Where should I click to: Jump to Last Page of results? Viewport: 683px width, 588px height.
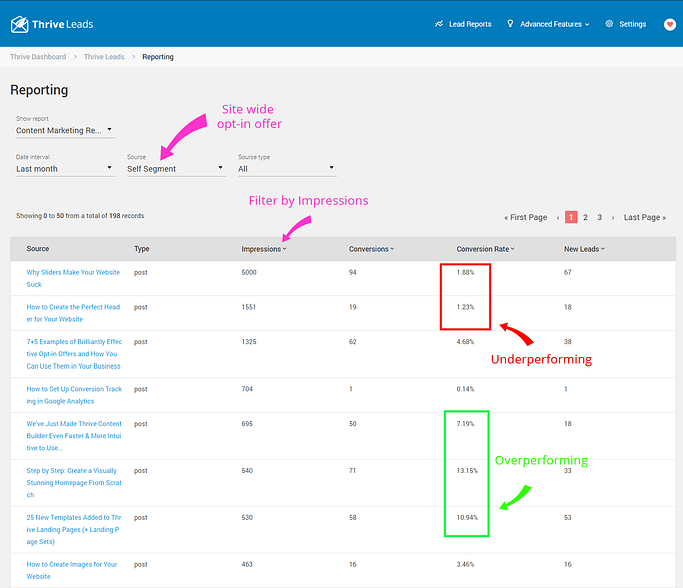pos(645,217)
